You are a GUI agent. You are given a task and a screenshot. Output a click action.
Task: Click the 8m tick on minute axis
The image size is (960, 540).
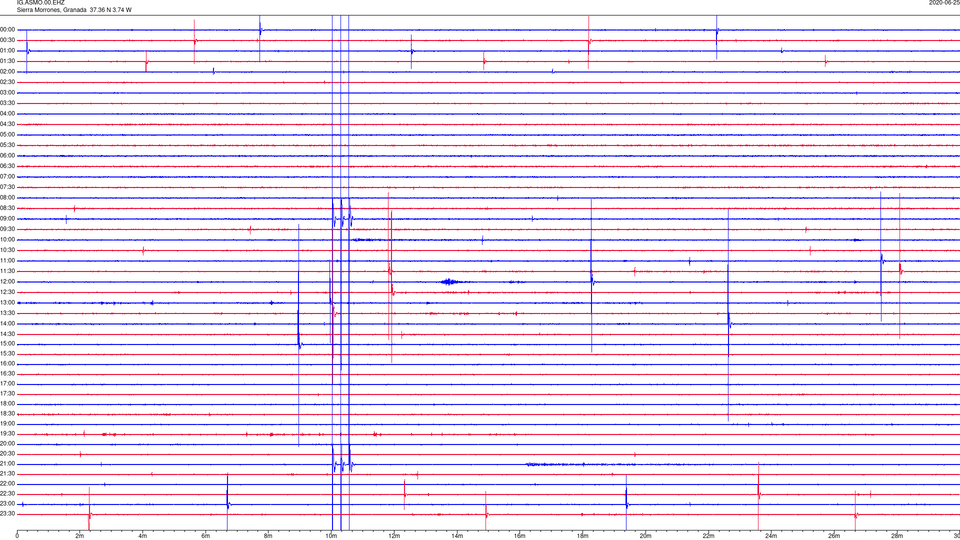[268, 536]
